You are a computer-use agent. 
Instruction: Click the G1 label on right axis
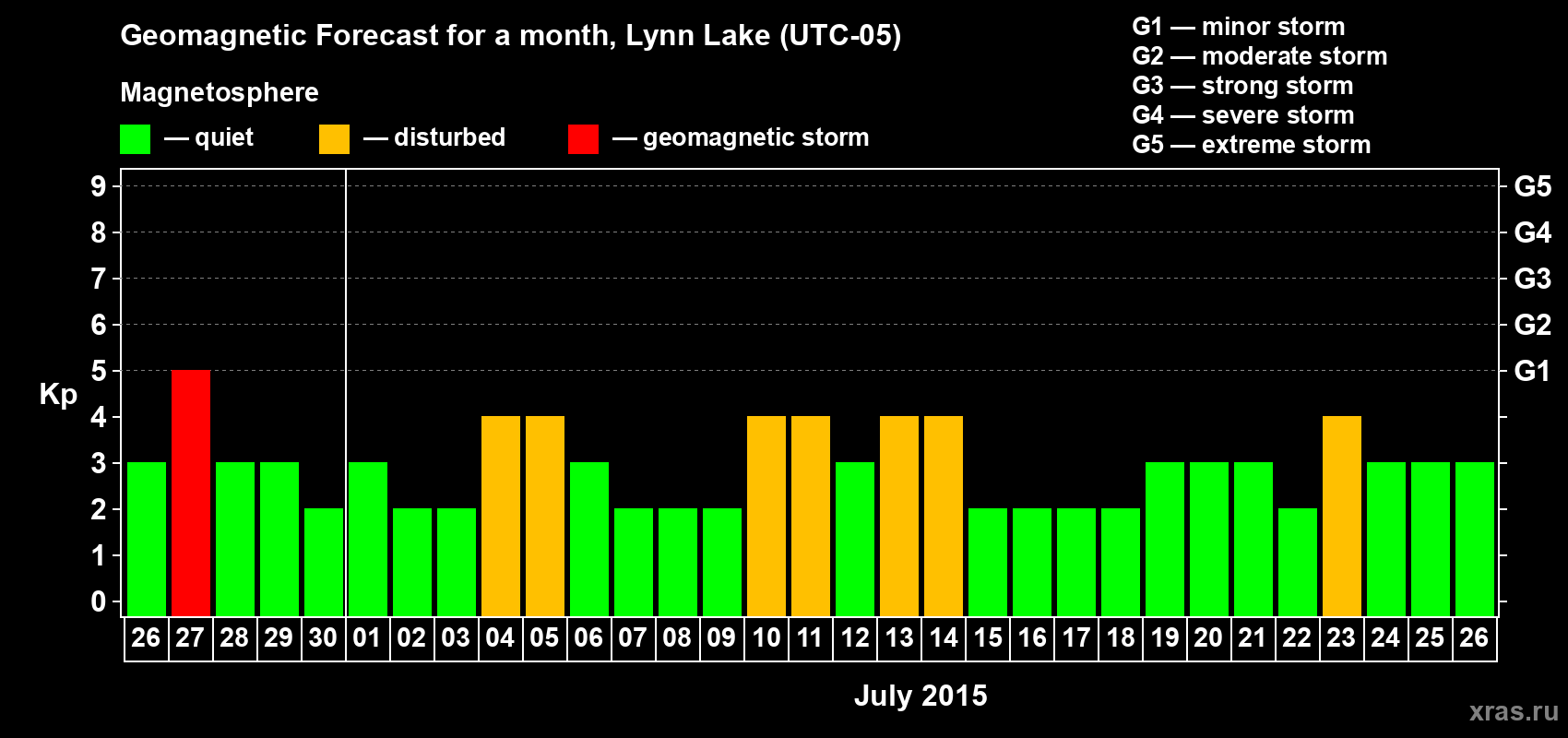1533,371
